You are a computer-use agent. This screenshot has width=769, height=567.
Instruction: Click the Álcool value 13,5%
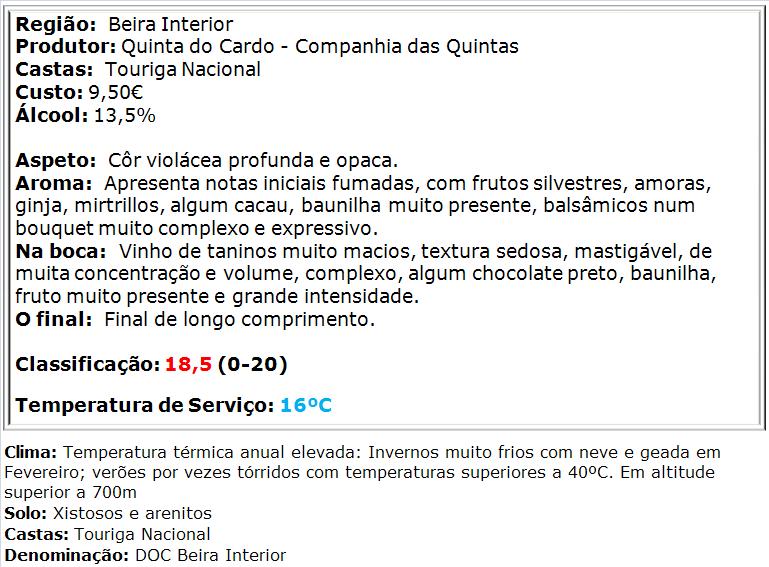tap(125, 116)
